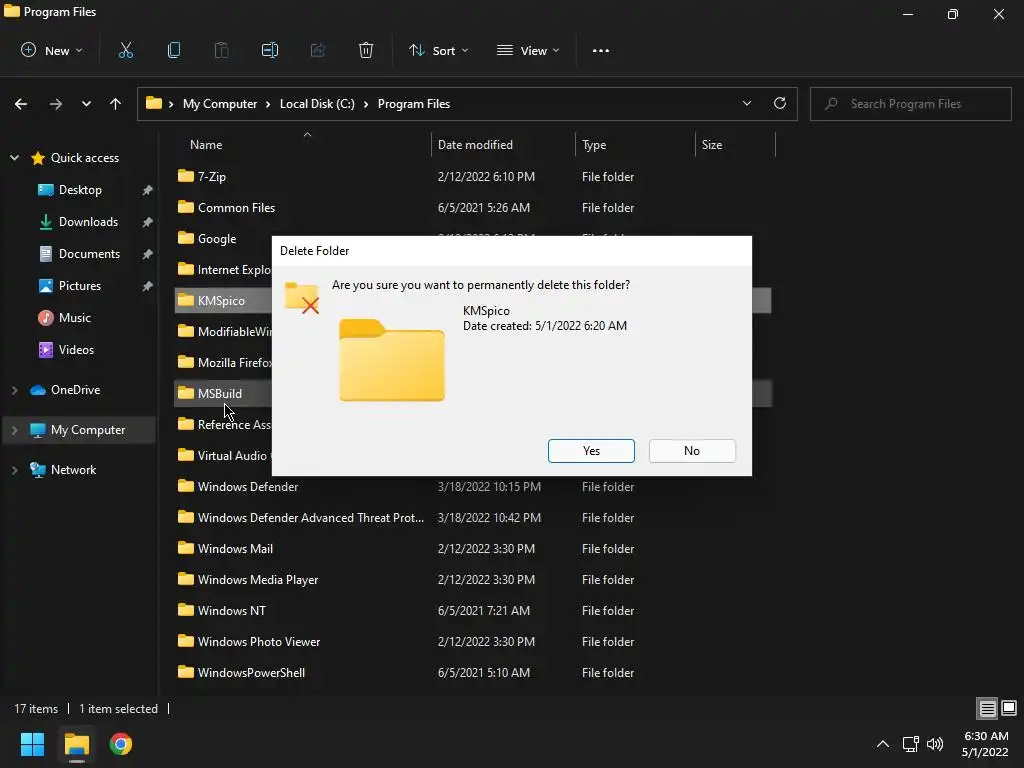Image resolution: width=1024 pixels, height=768 pixels.
Task: Click the Copy icon in toolbar
Action: (x=174, y=50)
